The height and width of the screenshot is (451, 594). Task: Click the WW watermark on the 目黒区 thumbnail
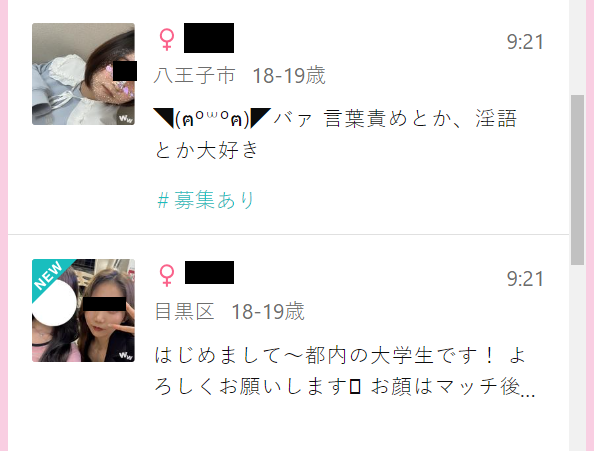tap(126, 356)
